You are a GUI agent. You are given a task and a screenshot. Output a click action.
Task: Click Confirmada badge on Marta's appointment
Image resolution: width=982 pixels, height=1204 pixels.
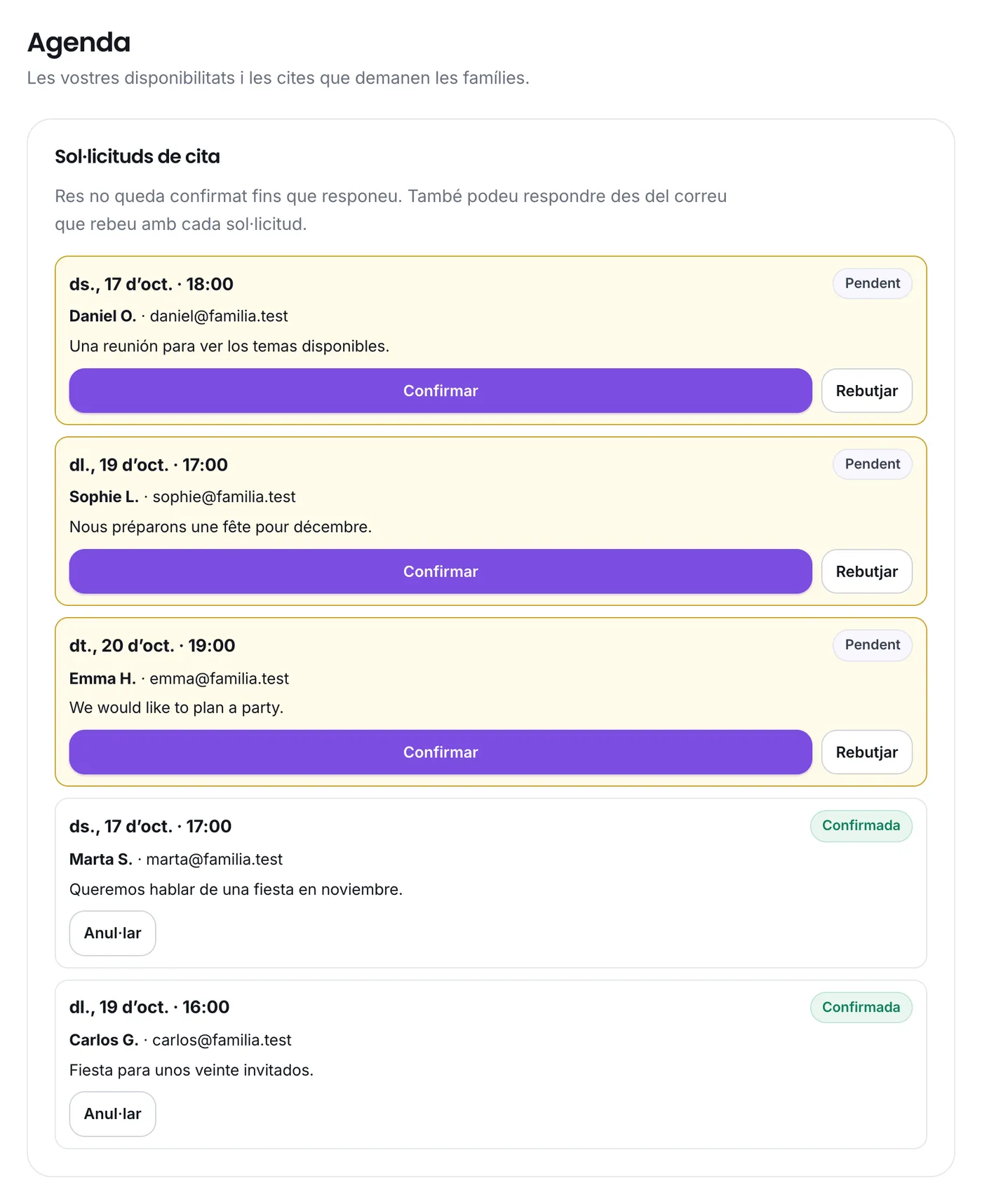861,826
